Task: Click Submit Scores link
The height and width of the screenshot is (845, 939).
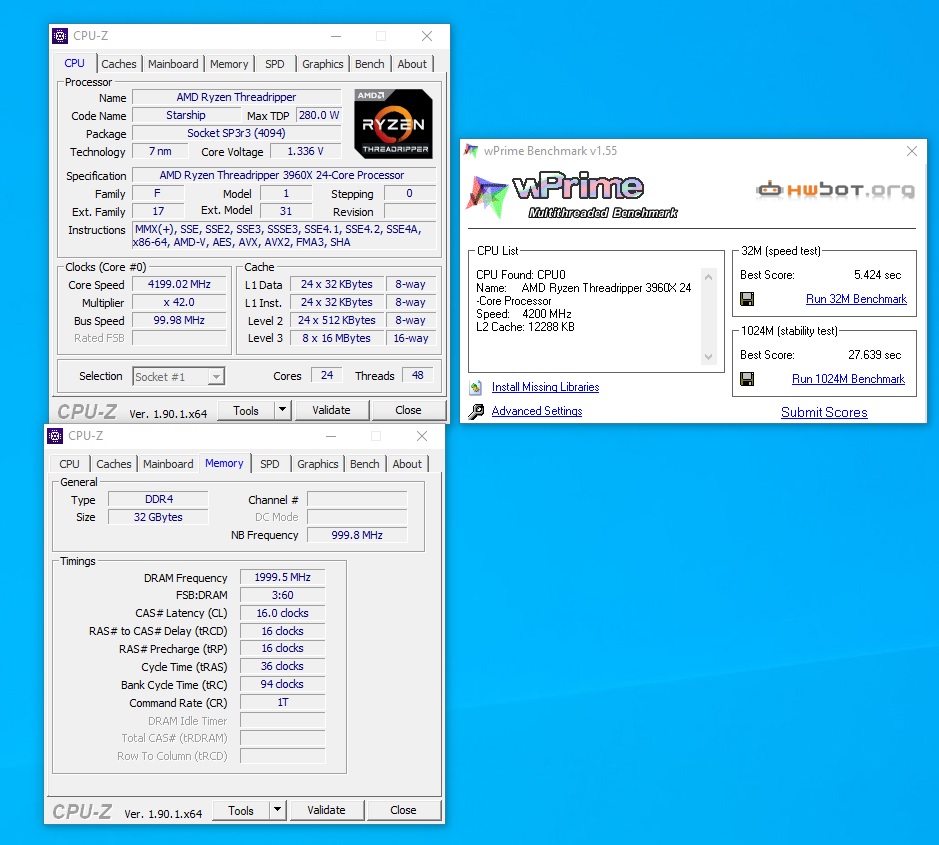Action: click(x=824, y=412)
